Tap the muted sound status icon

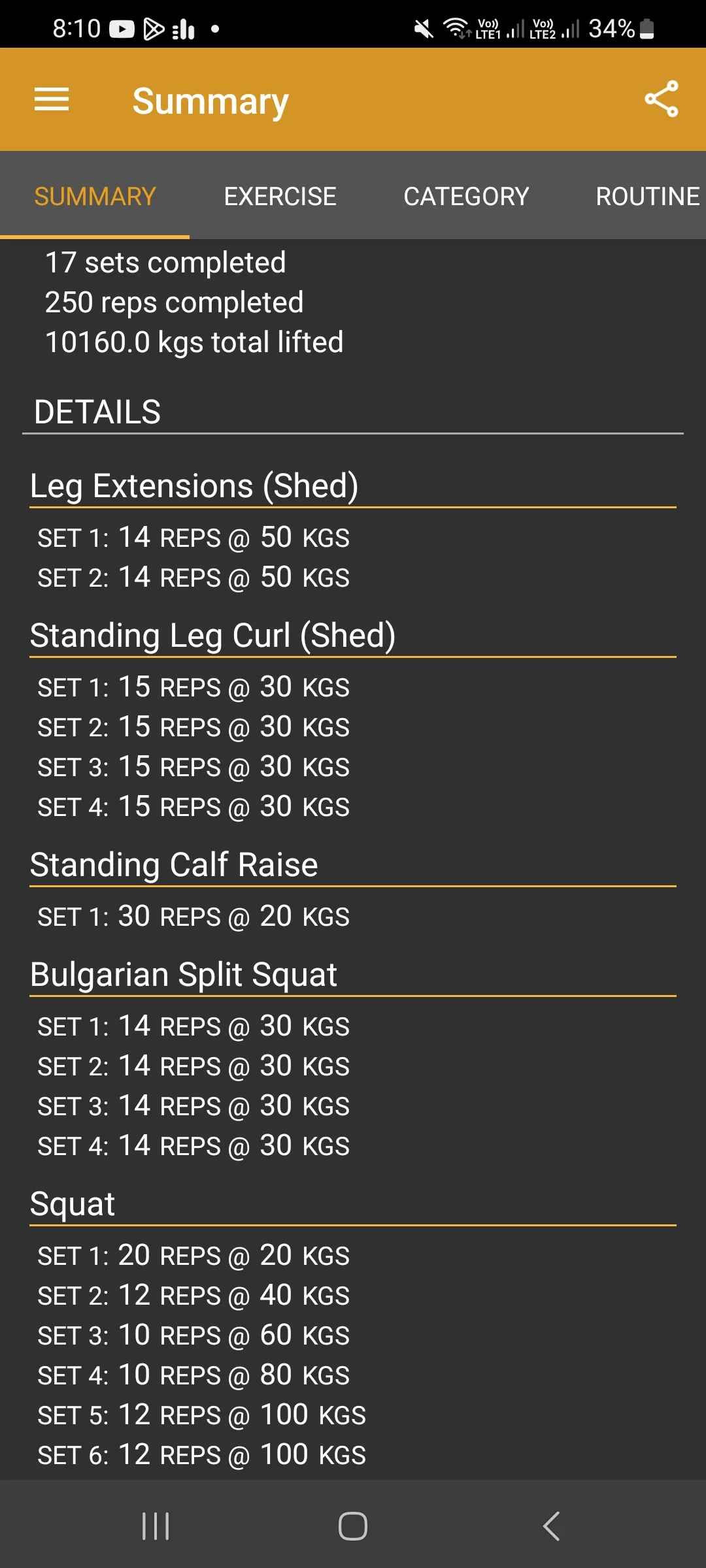point(424,29)
